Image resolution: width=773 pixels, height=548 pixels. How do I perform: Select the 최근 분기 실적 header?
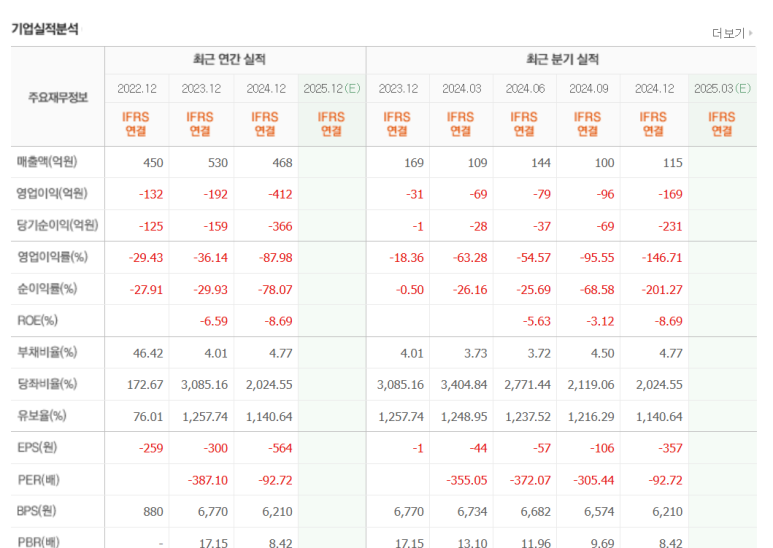(x=562, y=60)
